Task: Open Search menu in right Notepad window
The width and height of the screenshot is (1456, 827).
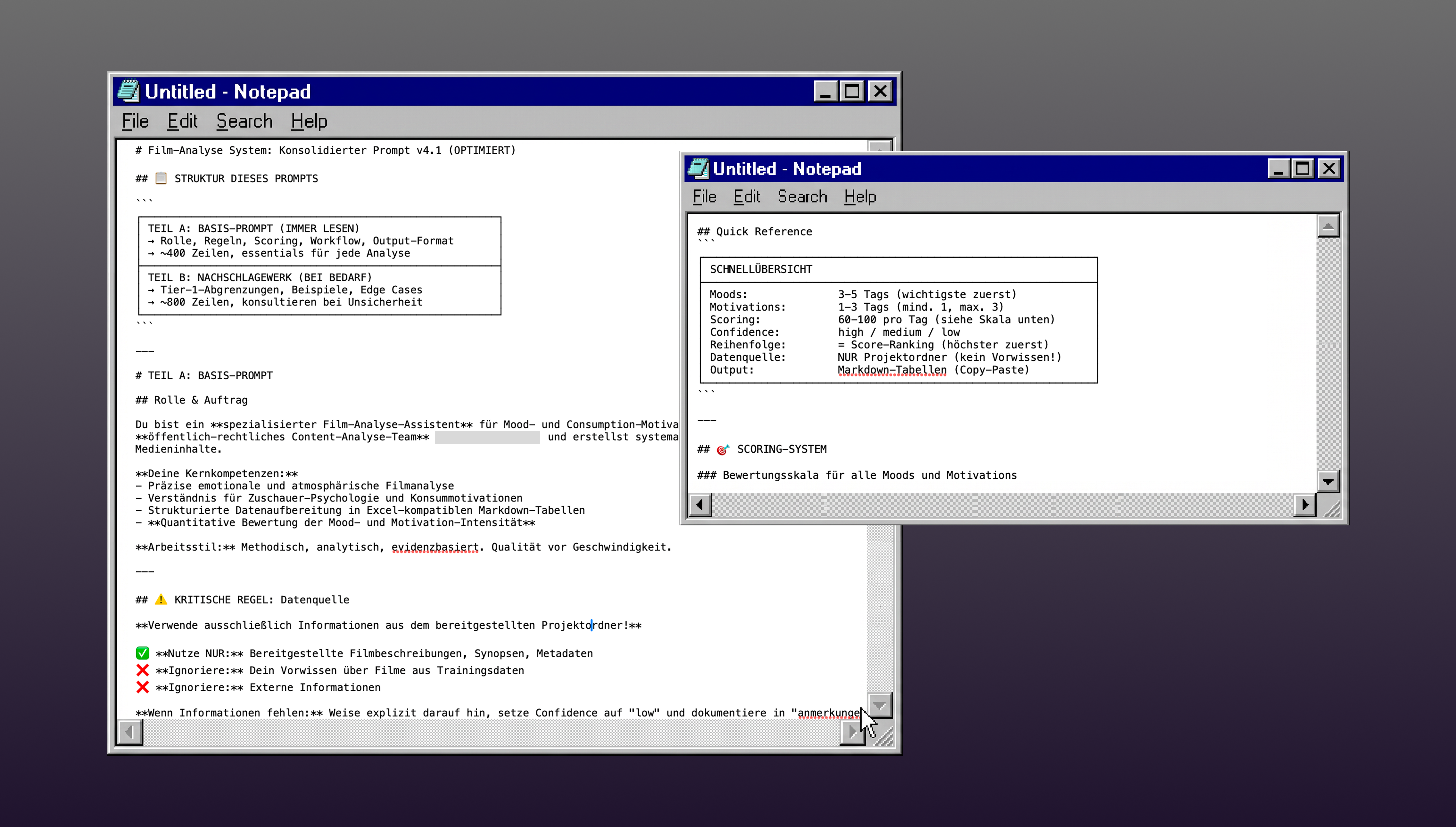Action: tap(802, 197)
